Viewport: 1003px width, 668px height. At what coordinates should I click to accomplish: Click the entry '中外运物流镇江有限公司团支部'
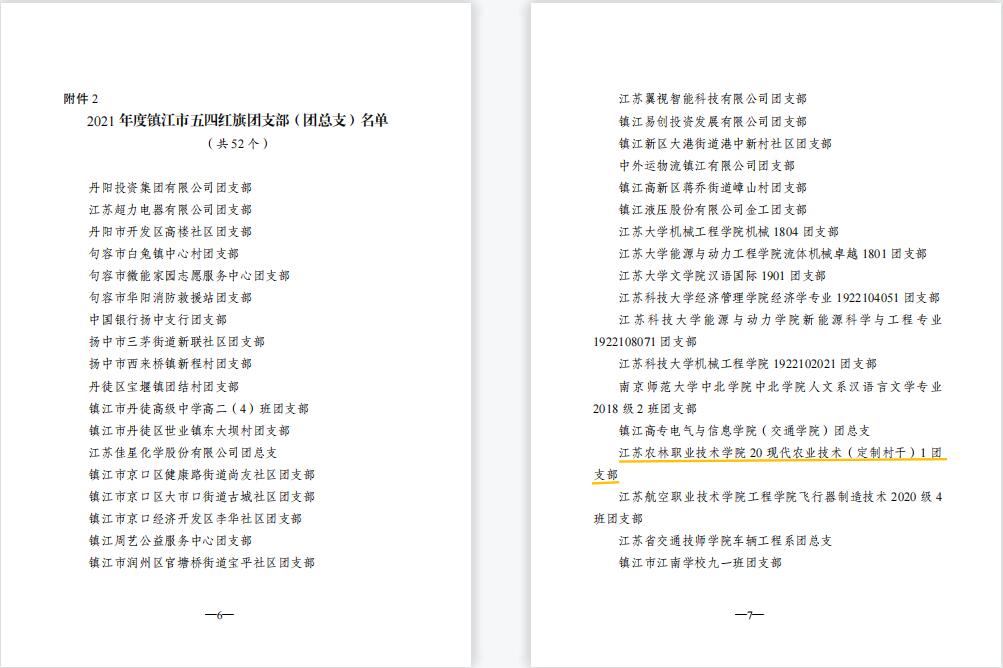706,165
